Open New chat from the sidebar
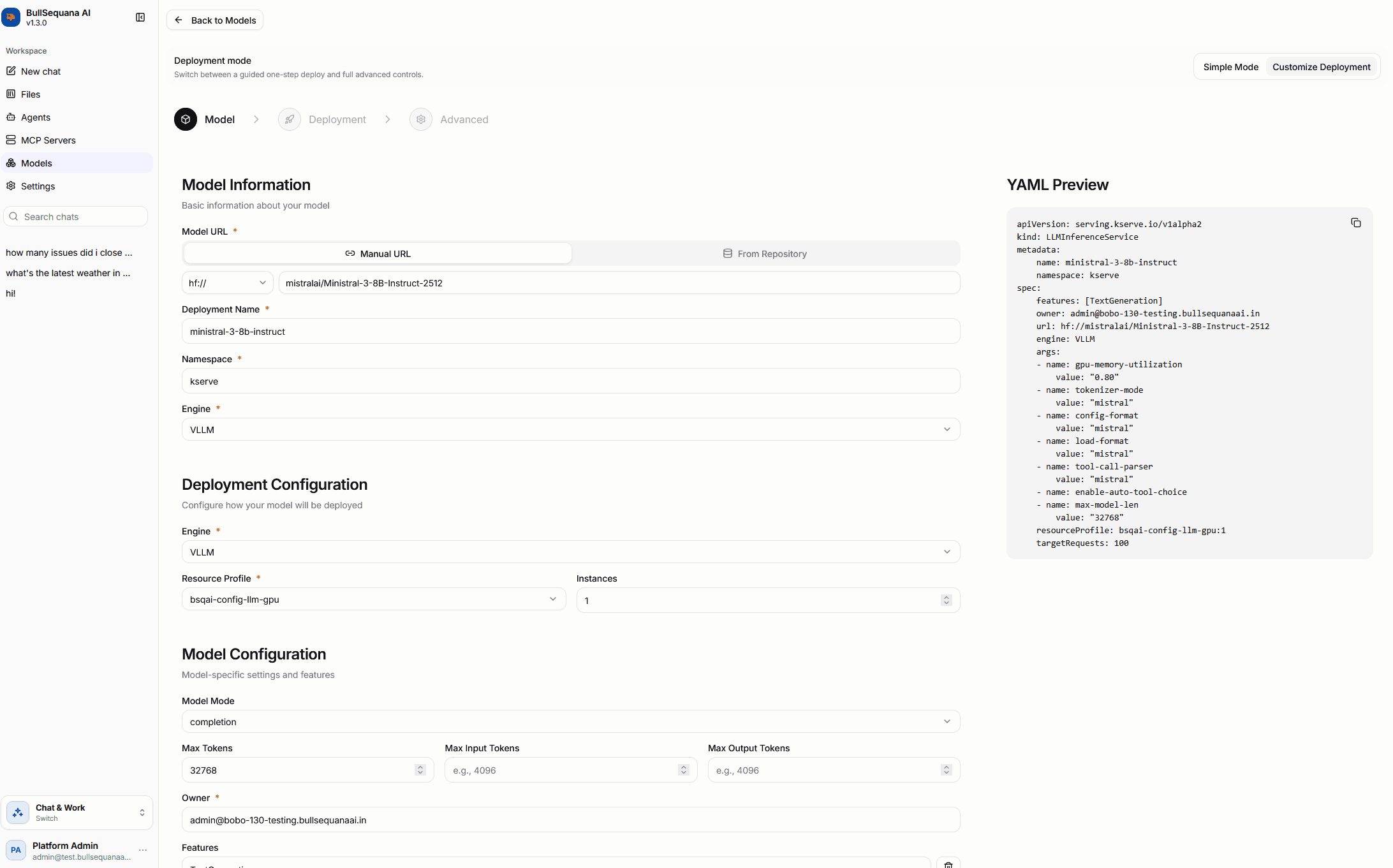Image resolution: width=1393 pixels, height=868 pixels. pos(77,71)
